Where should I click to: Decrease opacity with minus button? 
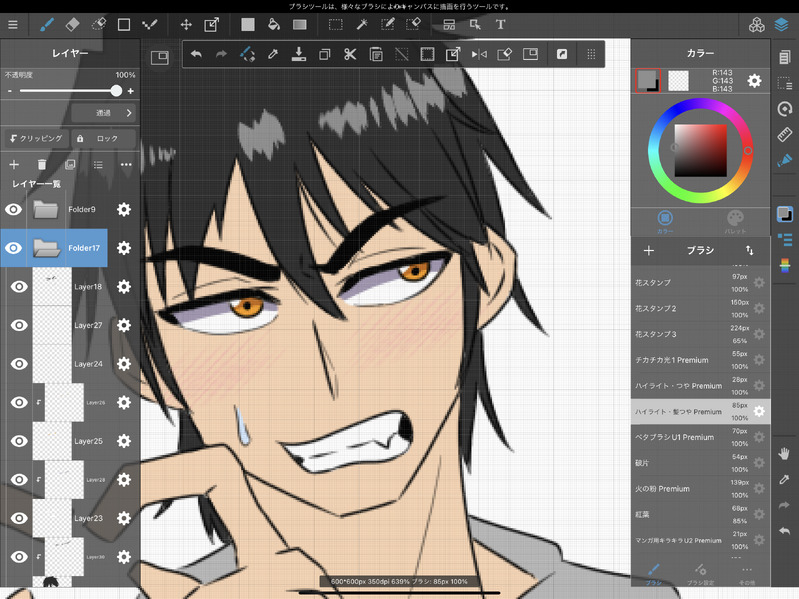(x=10, y=91)
